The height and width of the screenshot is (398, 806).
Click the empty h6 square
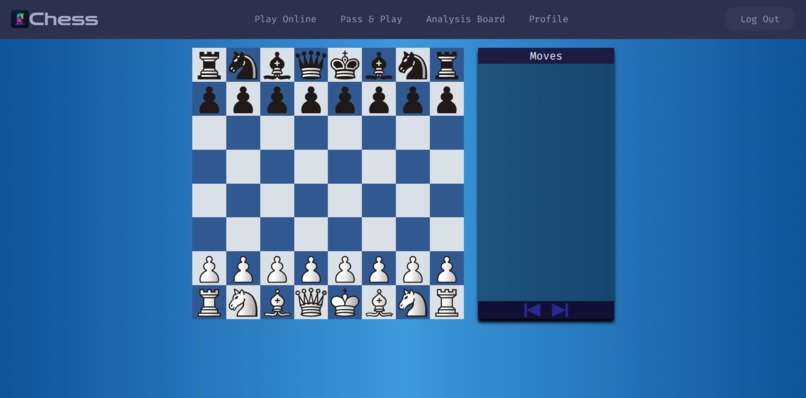pyautogui.click(x=447, y=133)
